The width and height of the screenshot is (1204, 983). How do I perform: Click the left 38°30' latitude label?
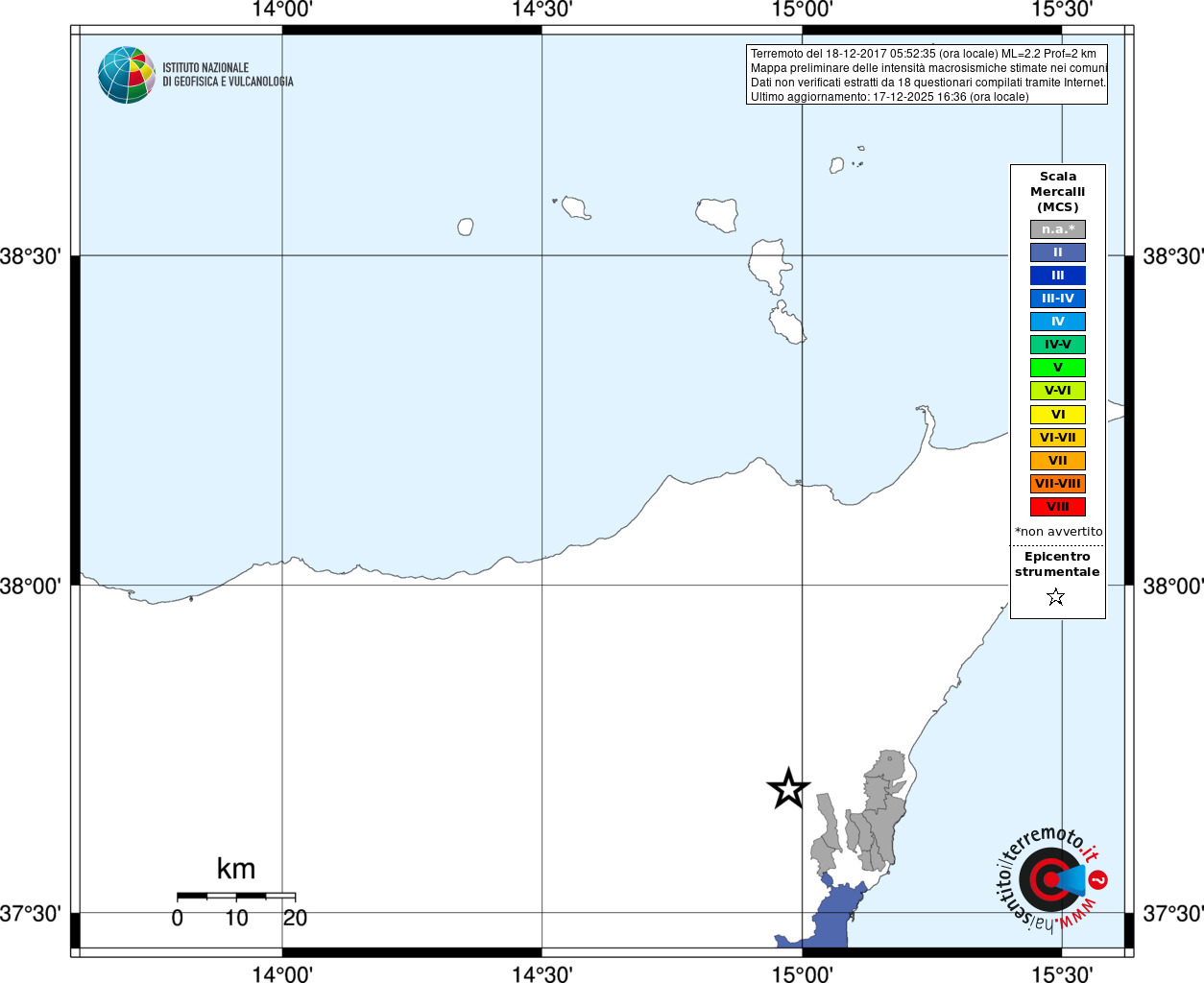31,256
